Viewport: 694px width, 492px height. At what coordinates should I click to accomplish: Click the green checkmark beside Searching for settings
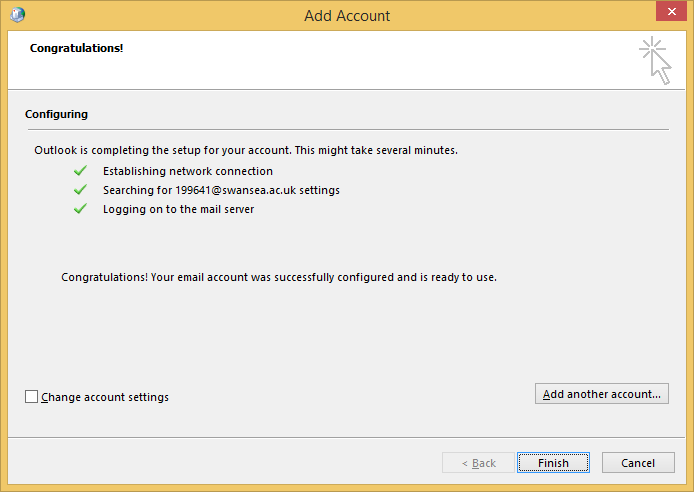click(x=80, y=190)
